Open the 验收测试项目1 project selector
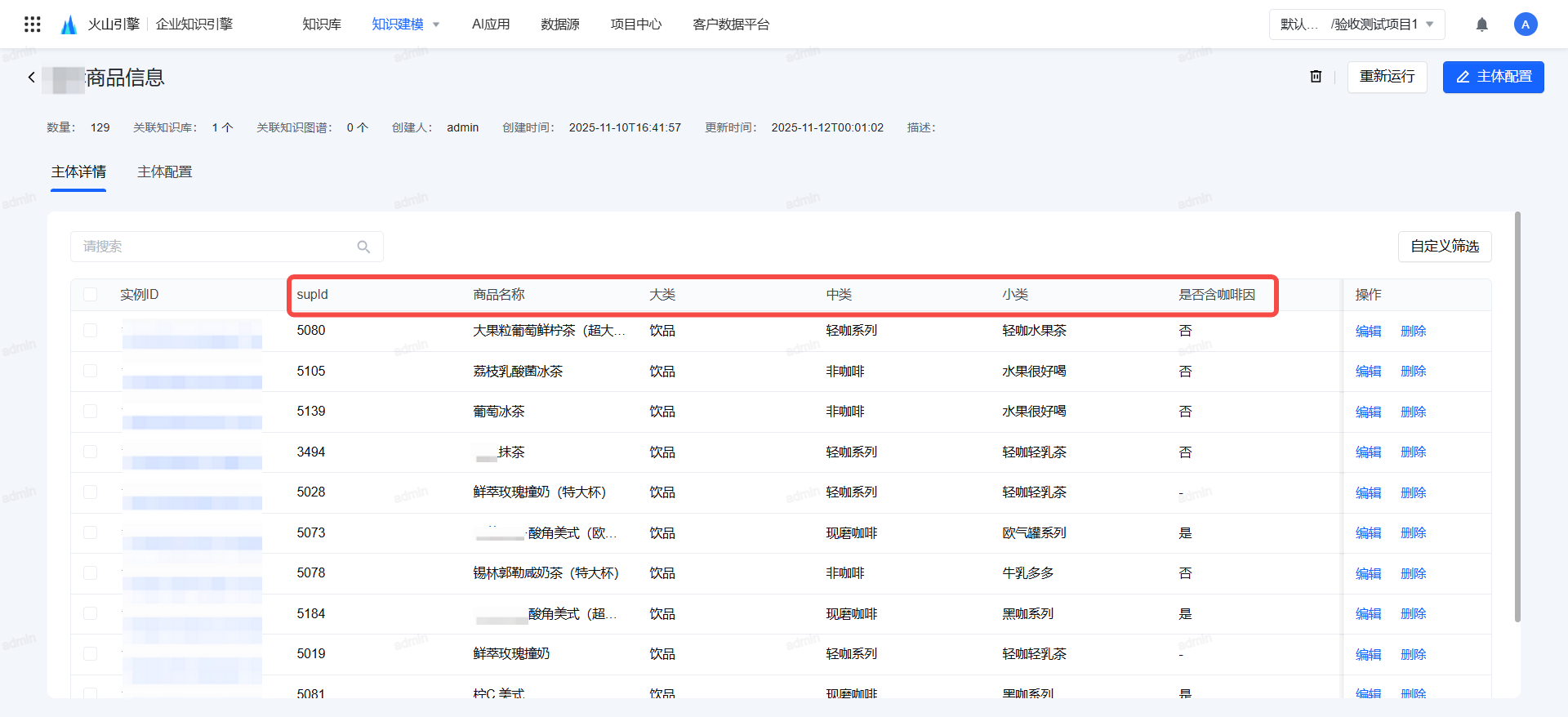 [x=1356, y=24]
